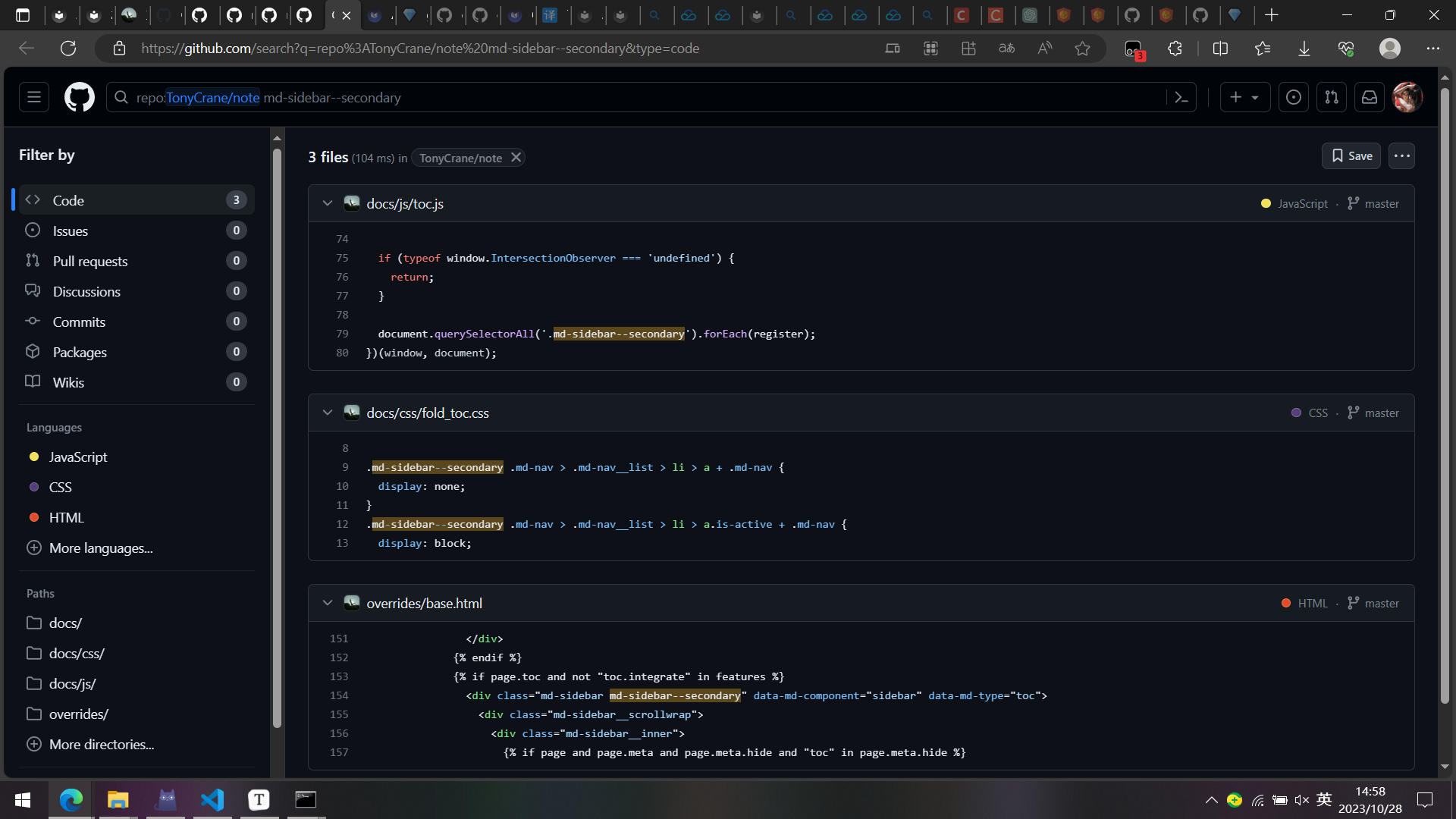Remove the TonyCrane/note repo filter
This screenshot has width=1456, height=819.
click(x=516, y=158)
